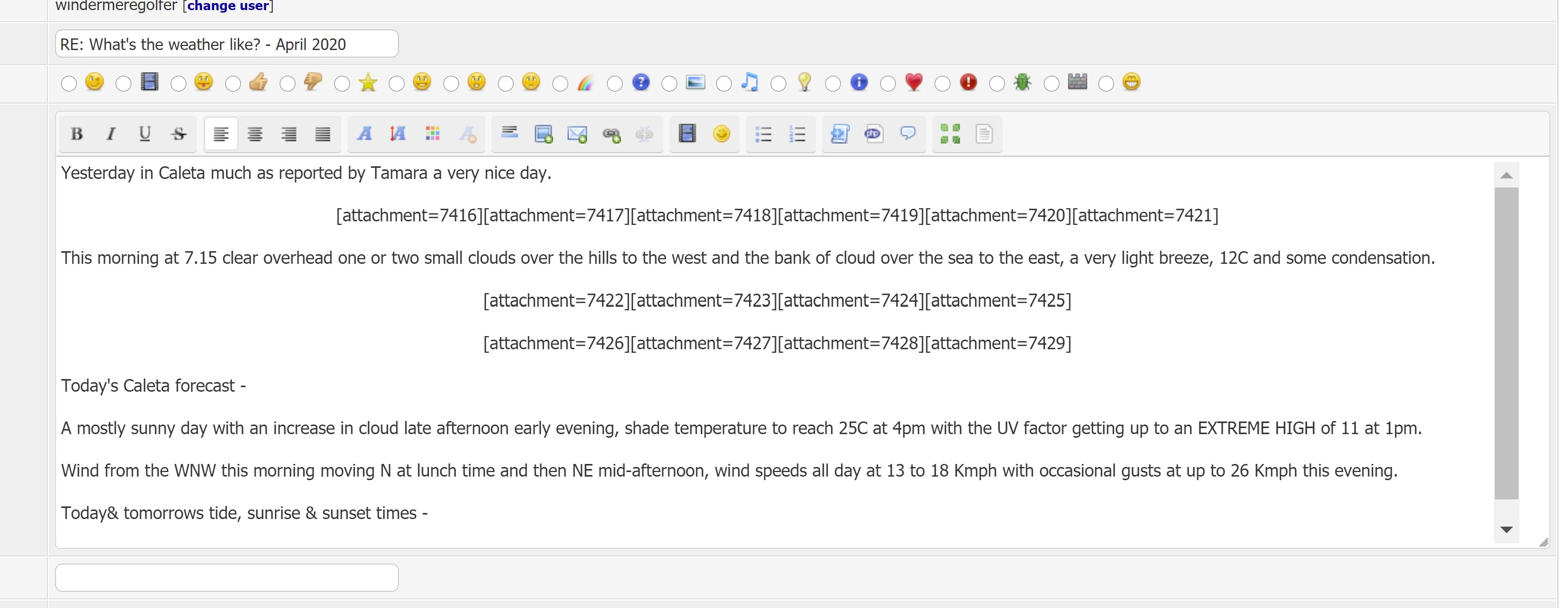The image size is (1568, 608).
Task: Select the heart post icon radio
Action: click(888, 83)
